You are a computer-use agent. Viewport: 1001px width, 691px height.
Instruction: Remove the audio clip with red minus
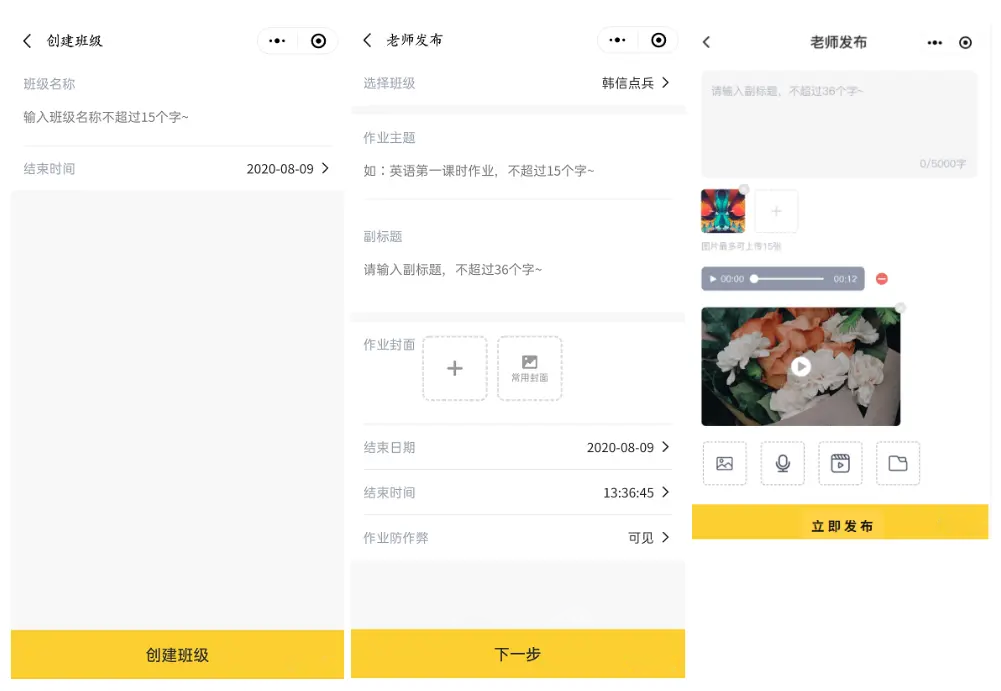click(882, 279)
